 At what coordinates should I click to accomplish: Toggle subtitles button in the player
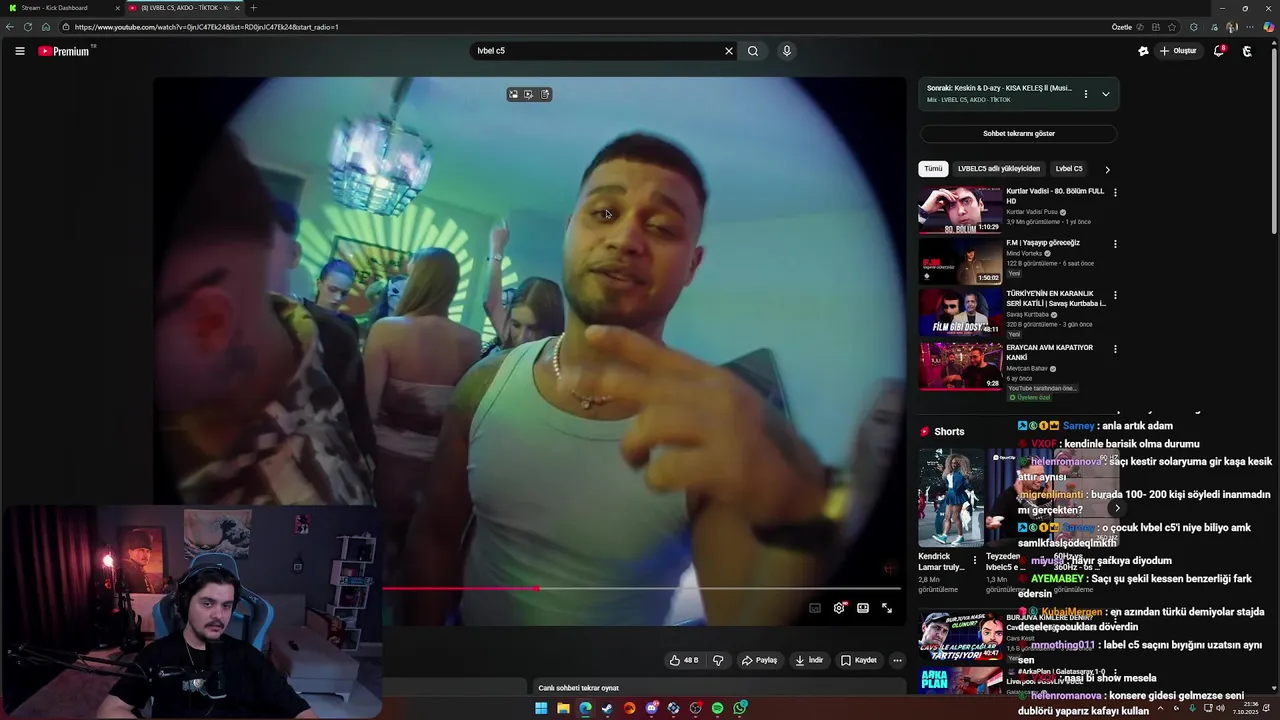(815, 608)
